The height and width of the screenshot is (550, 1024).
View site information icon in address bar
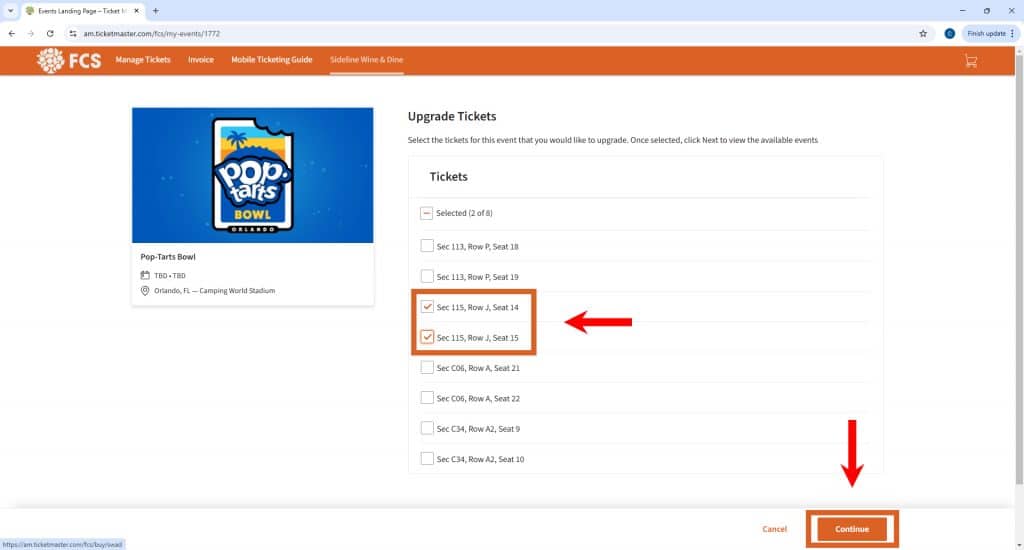(x=72, y=33)
